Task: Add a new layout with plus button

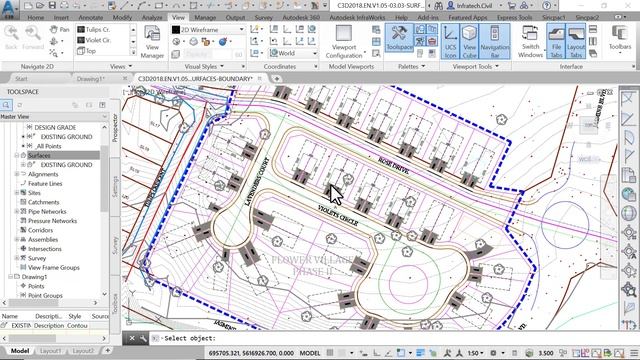Action: (x=107, y=350)
